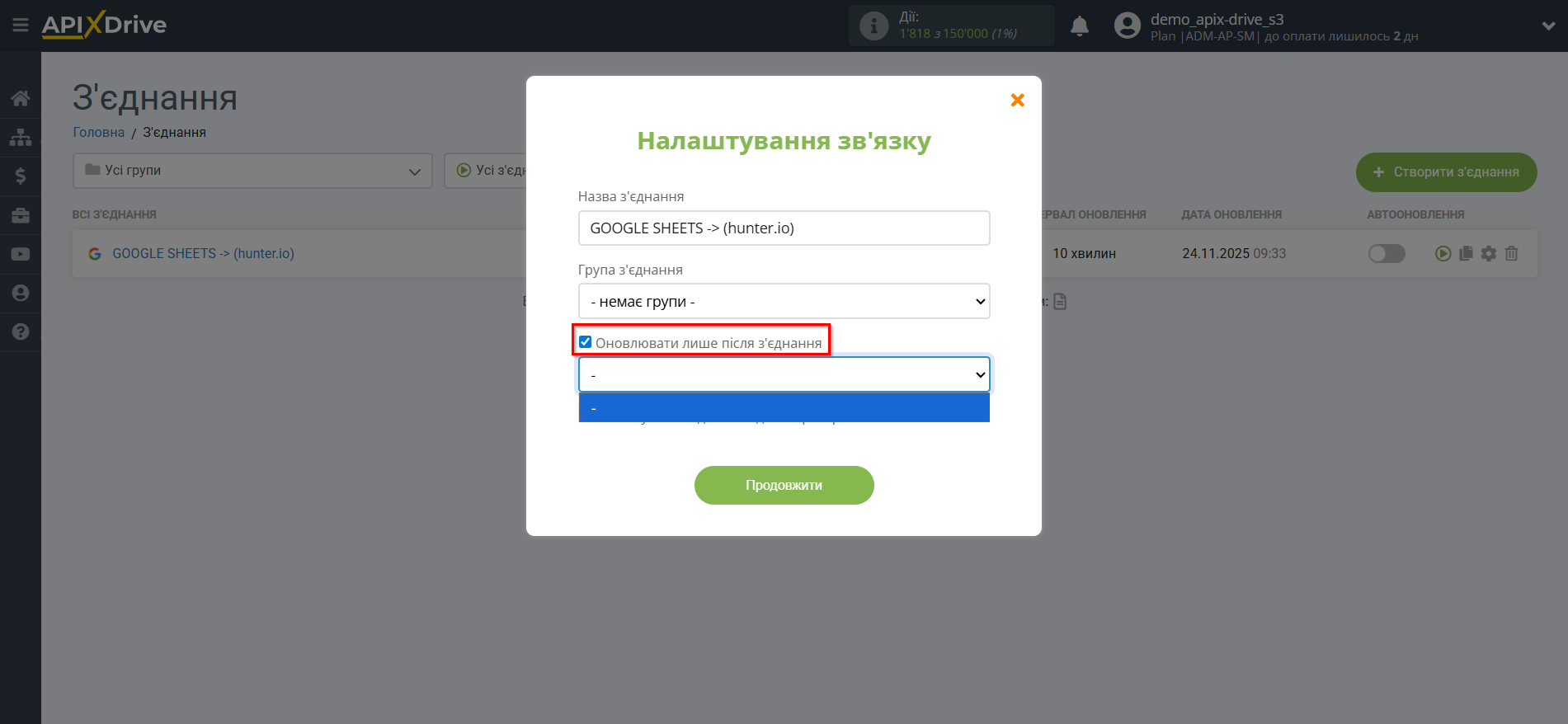Click the actions info icon in header
Image resolution: width=1568 pixels, height=724 pixels.
(x=873, y=26)
